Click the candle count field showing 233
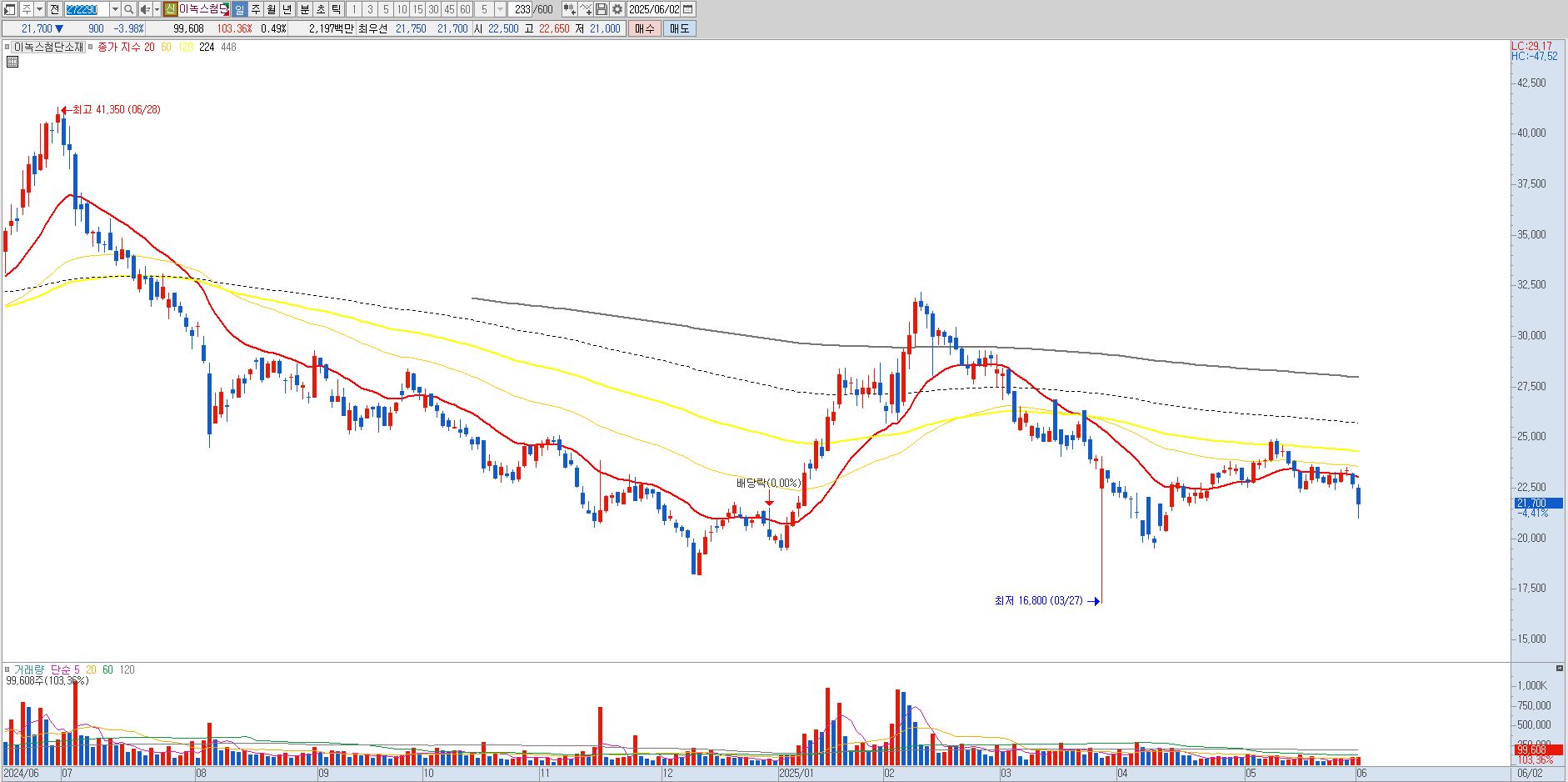 (x=522, y=9)
